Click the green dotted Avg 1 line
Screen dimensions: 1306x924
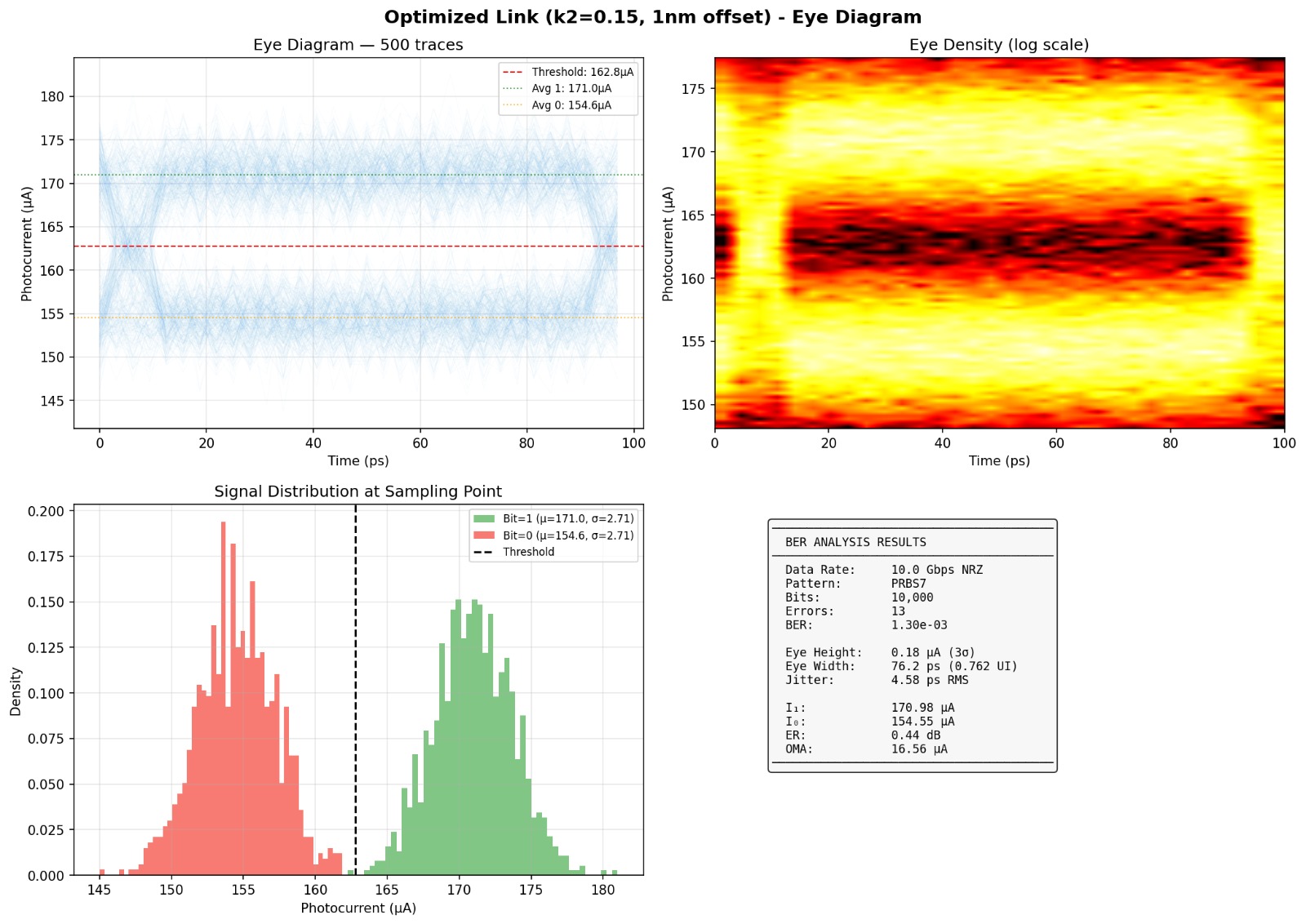click(326, 174)
